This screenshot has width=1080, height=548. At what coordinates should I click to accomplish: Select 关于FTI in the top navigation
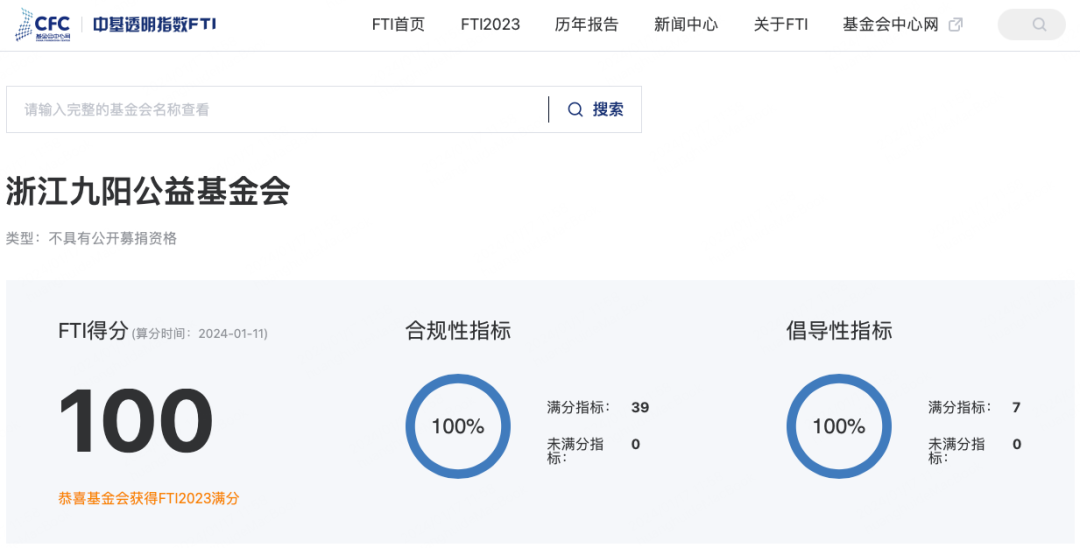click(781, 25)
